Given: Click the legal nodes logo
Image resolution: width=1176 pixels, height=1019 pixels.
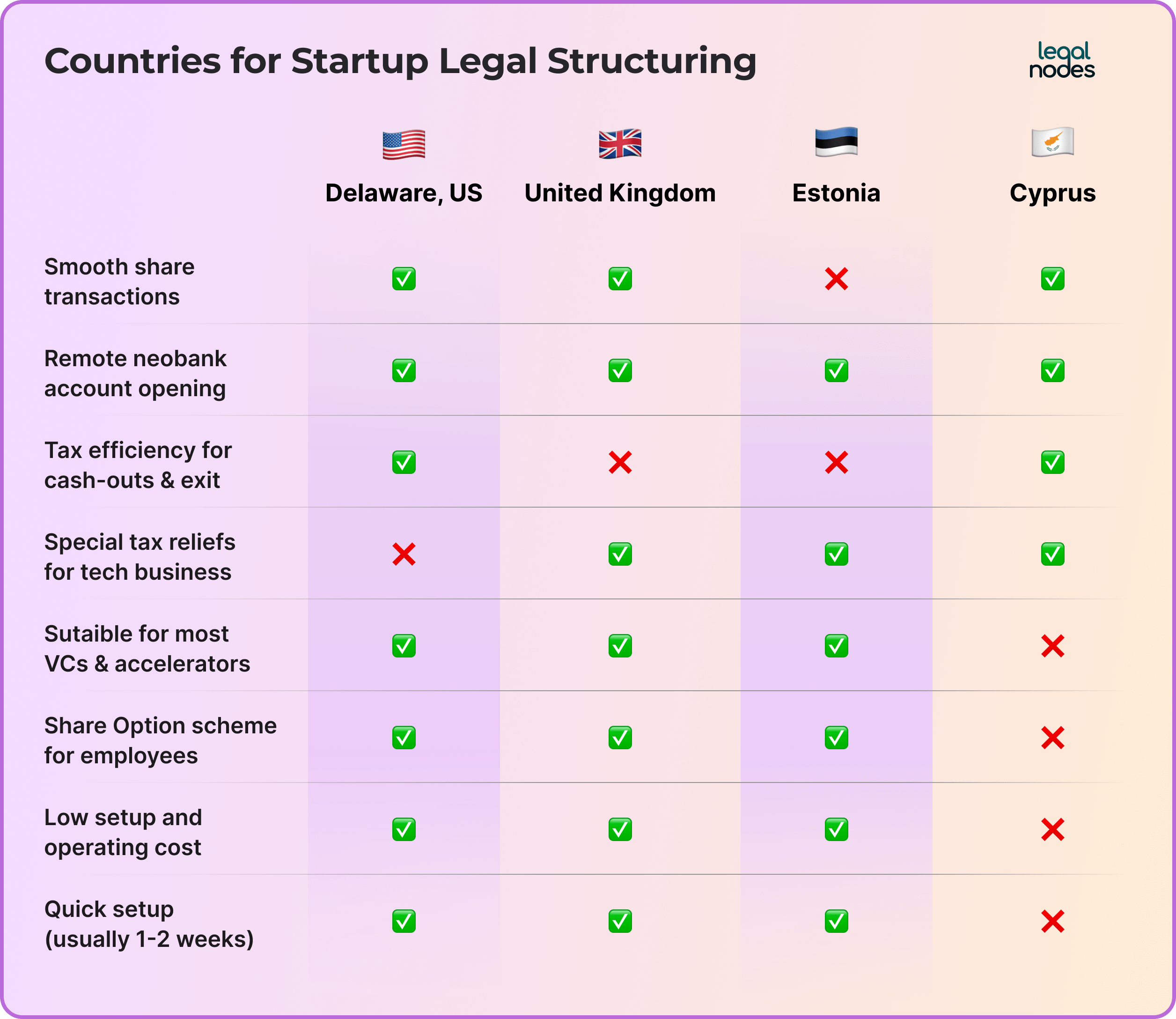Looking at the screenshot, I should (x=1062, y=60).
